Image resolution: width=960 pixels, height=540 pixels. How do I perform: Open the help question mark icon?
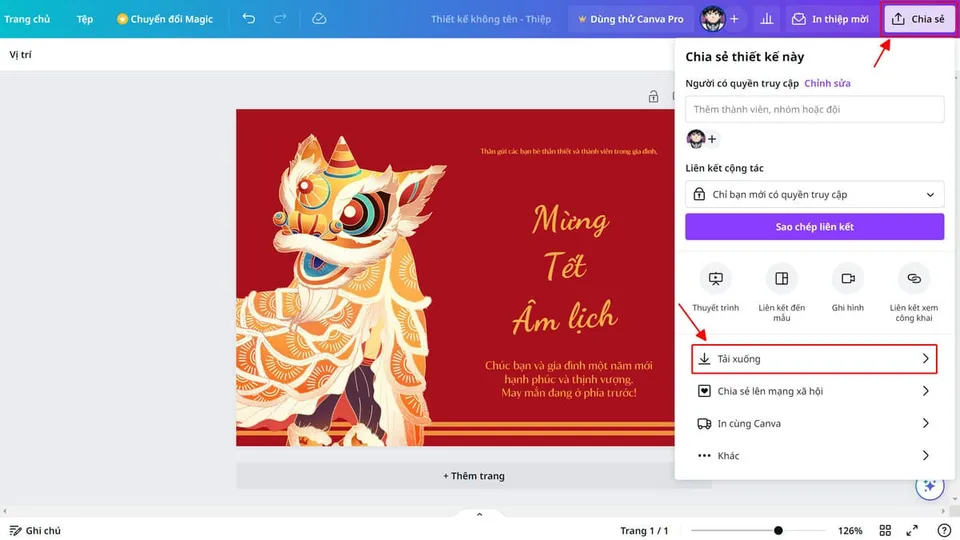[943, 530]
